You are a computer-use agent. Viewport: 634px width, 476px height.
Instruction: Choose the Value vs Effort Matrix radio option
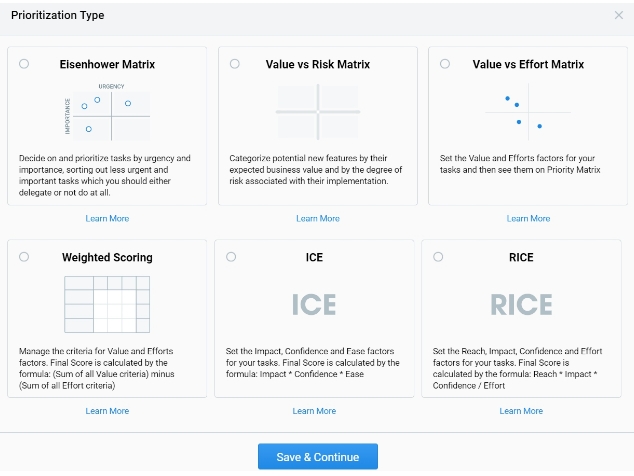(x=445, y=64)
